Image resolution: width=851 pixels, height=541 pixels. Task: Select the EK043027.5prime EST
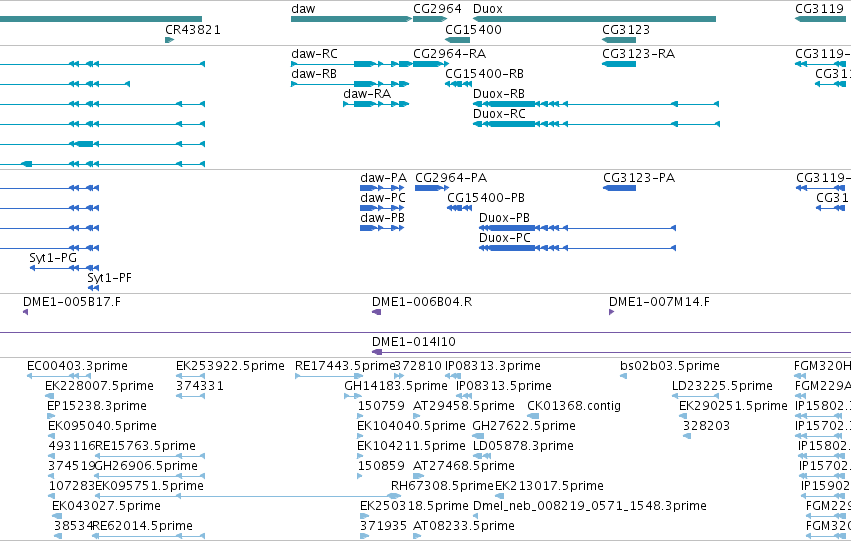[x=56, y=516]
